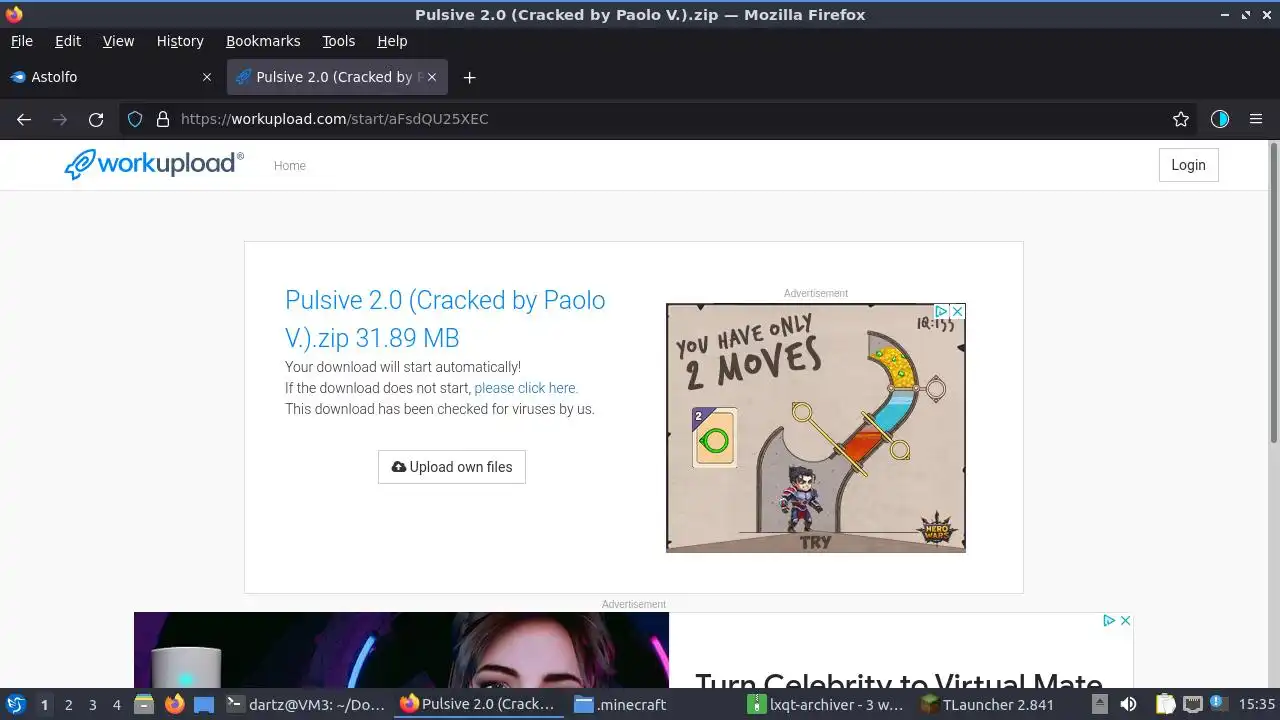Switch to the Astolfo tab

tap(110, 77)
